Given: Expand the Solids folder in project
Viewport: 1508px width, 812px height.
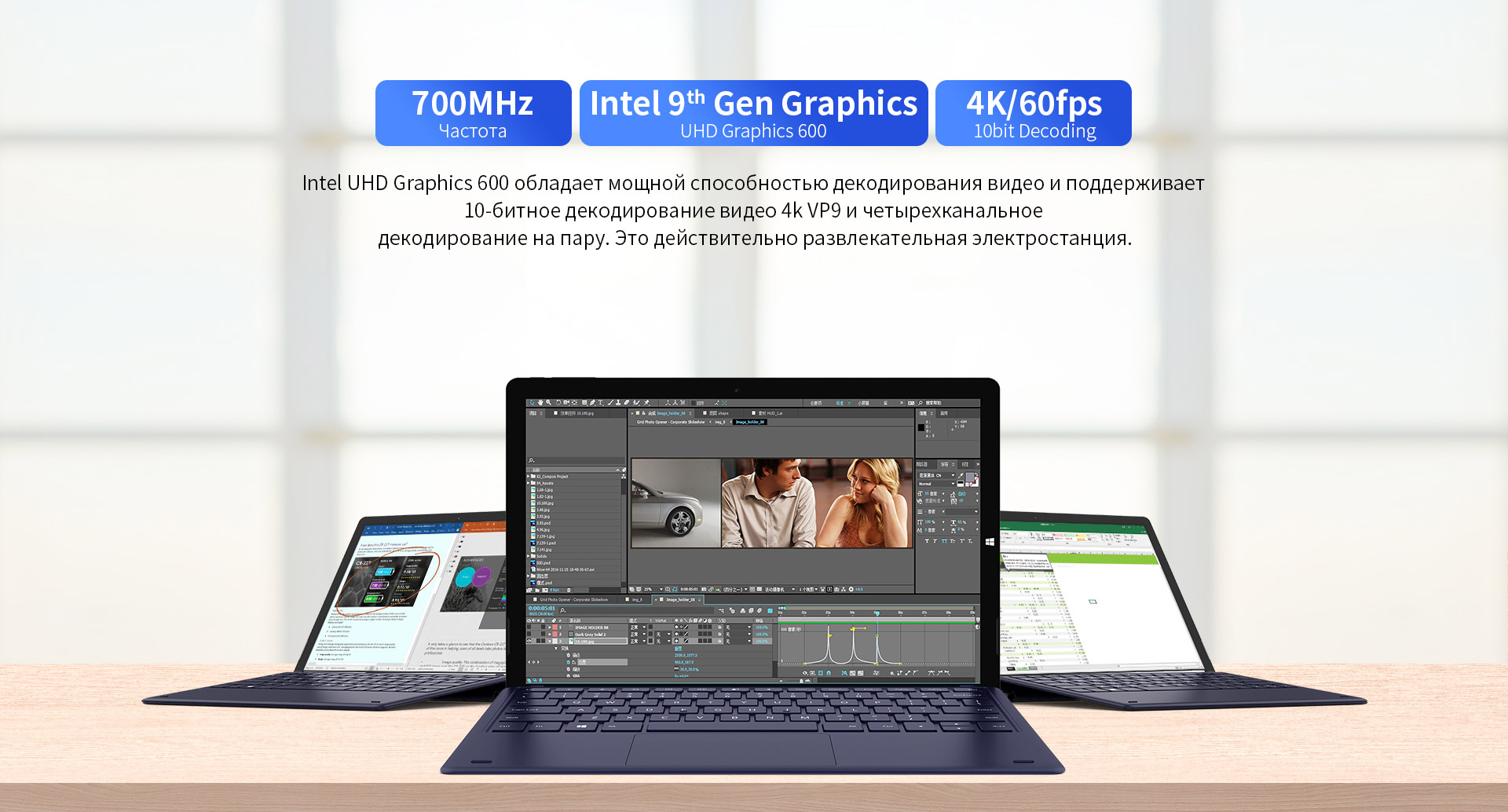Looking at the screenshot, I should (x=529, y=556).
